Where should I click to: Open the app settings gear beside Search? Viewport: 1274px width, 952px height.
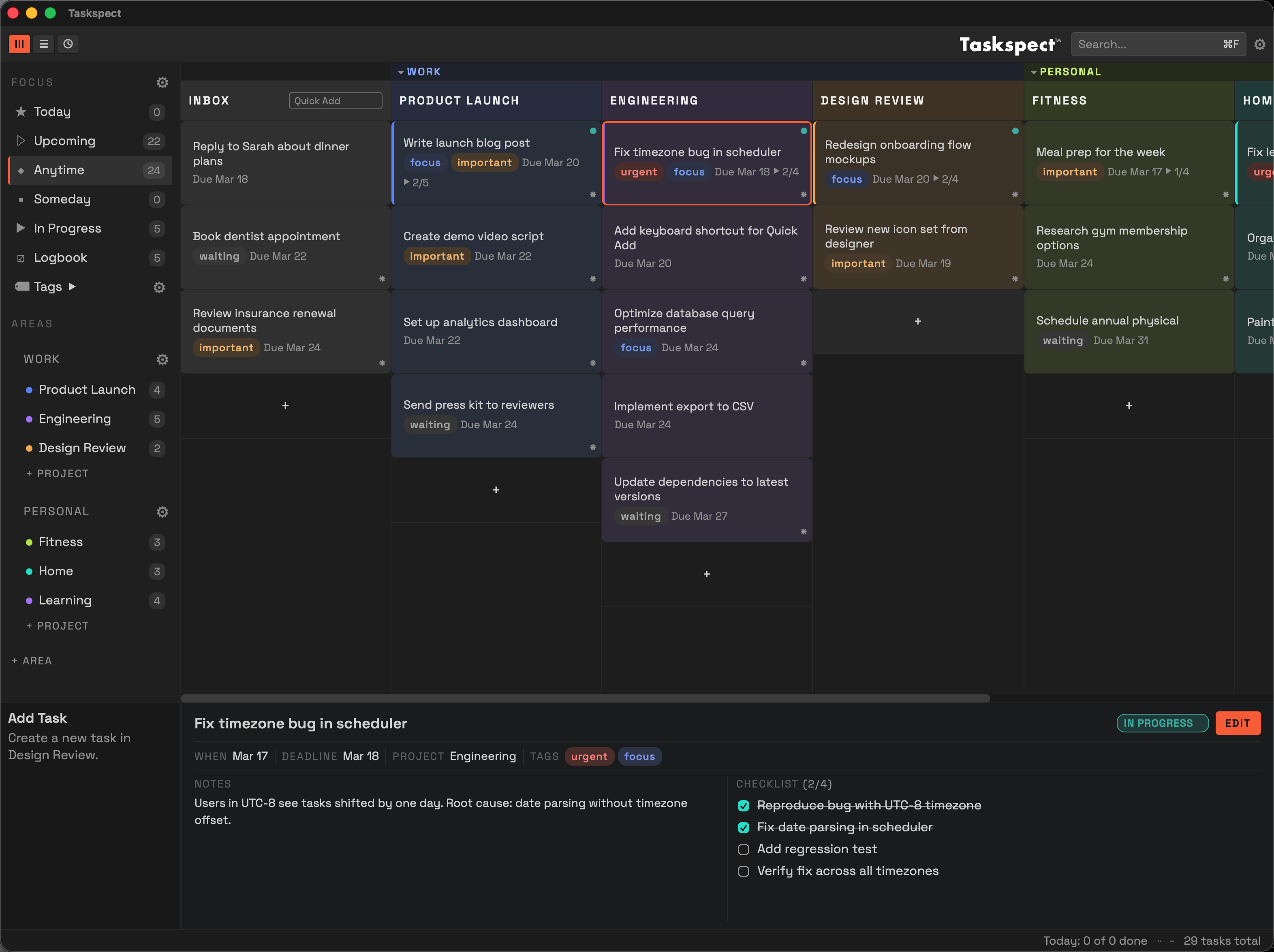1260,44
